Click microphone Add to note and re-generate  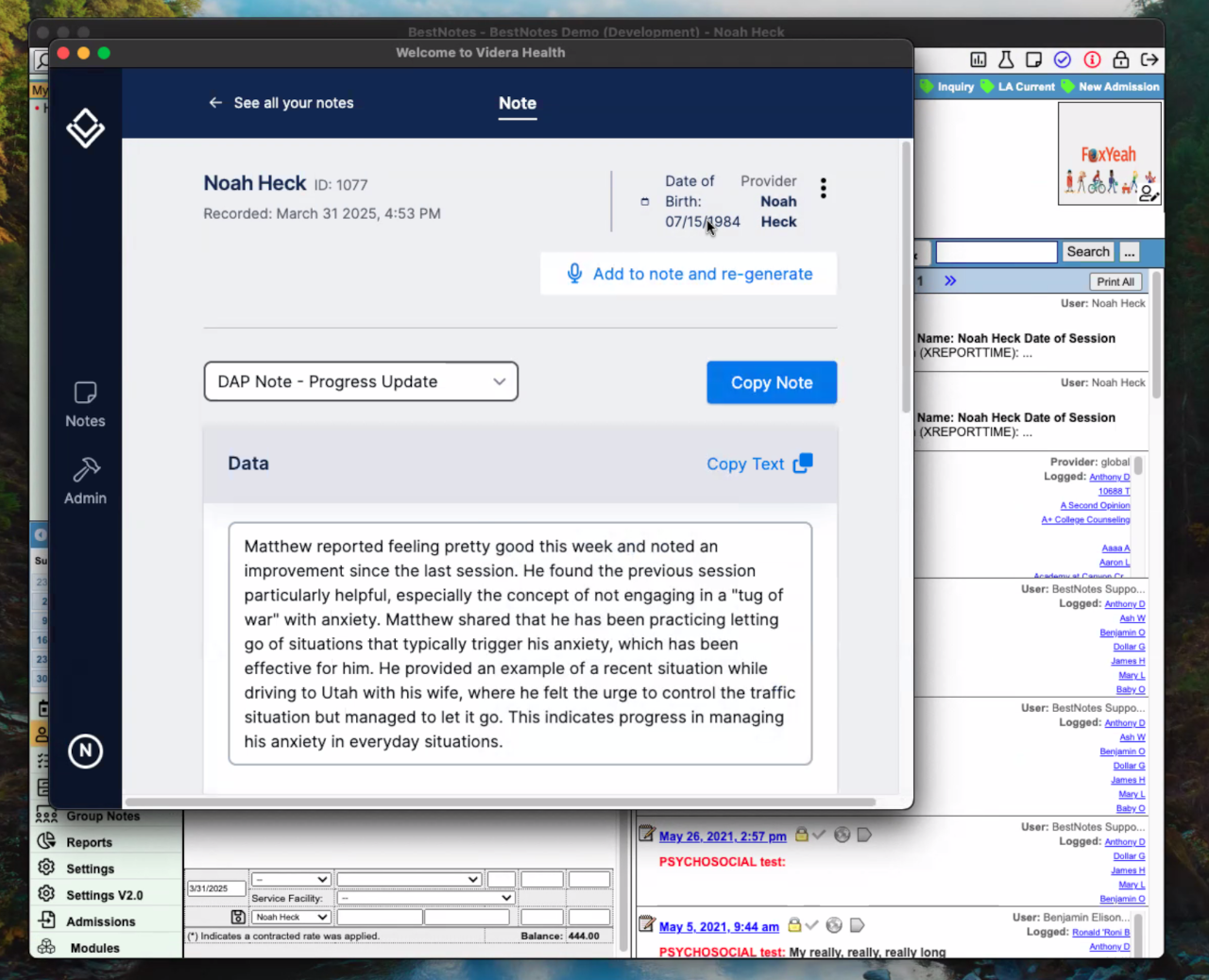689,274
